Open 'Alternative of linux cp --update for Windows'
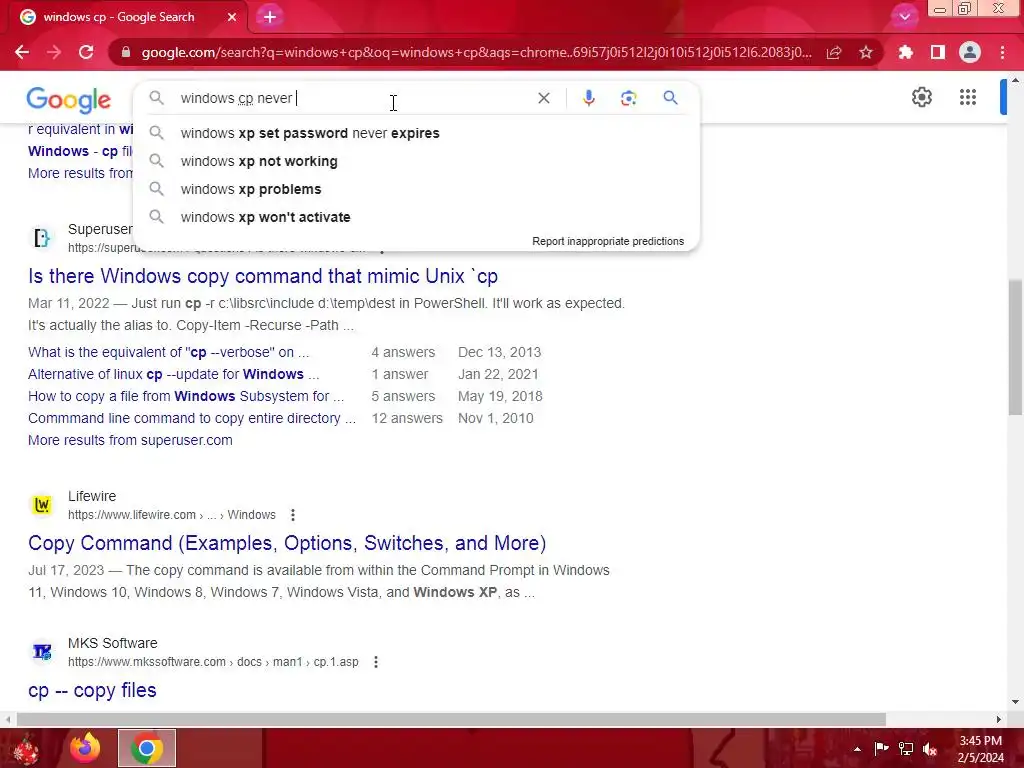 point(174,374)
